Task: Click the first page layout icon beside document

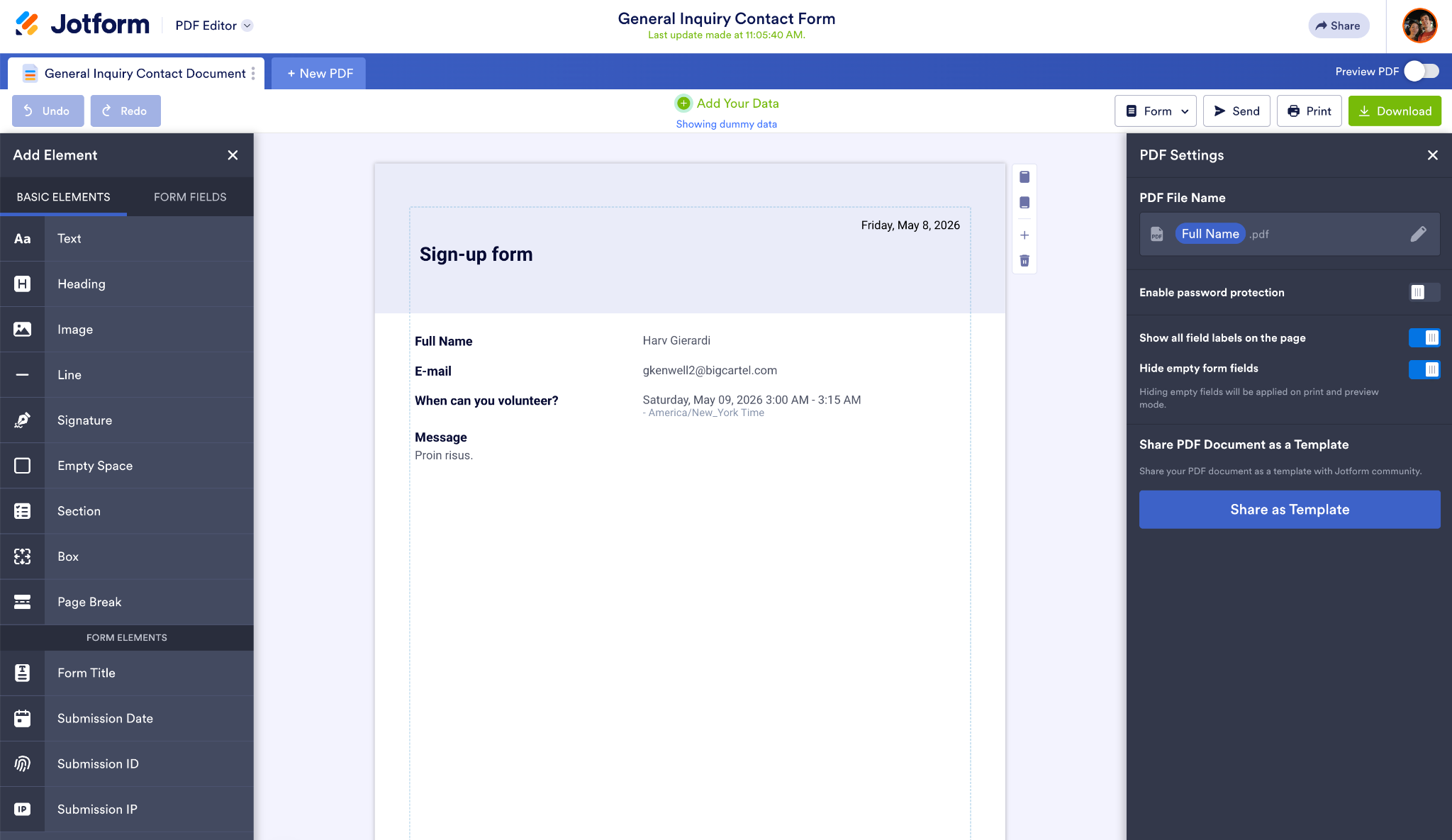Action: pyautogui.click(x=1024, y=177)
